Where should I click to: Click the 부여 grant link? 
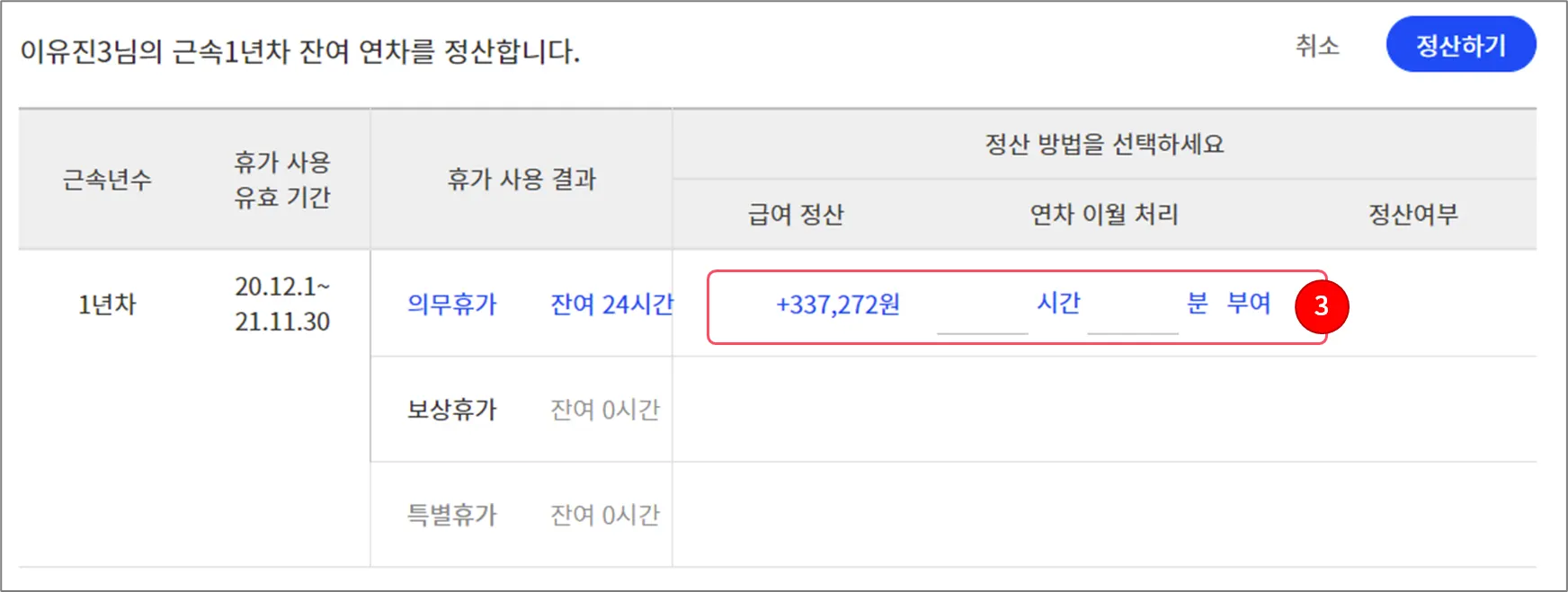click(x=1249, y=304)
